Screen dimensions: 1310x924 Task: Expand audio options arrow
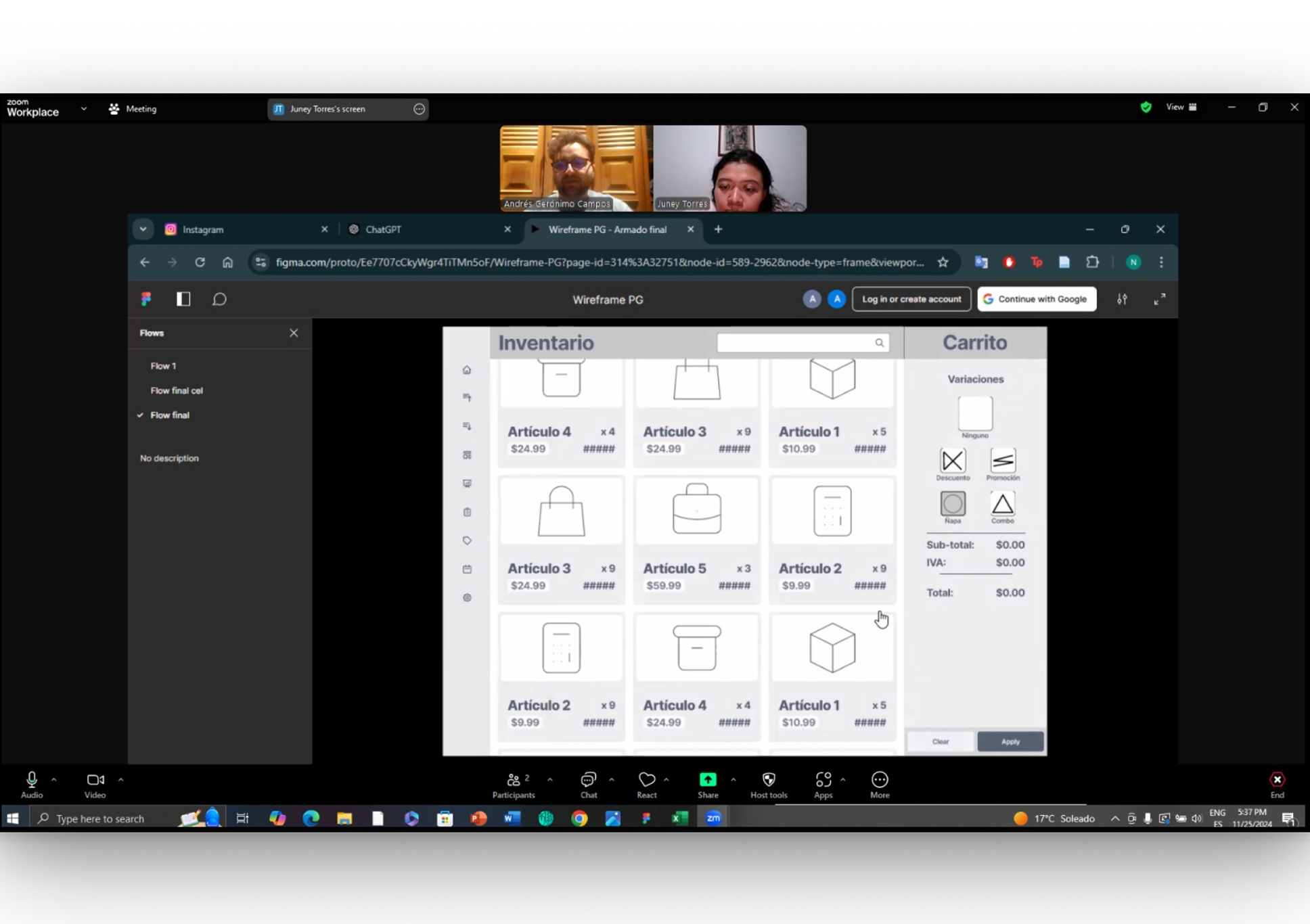(54, 779)
